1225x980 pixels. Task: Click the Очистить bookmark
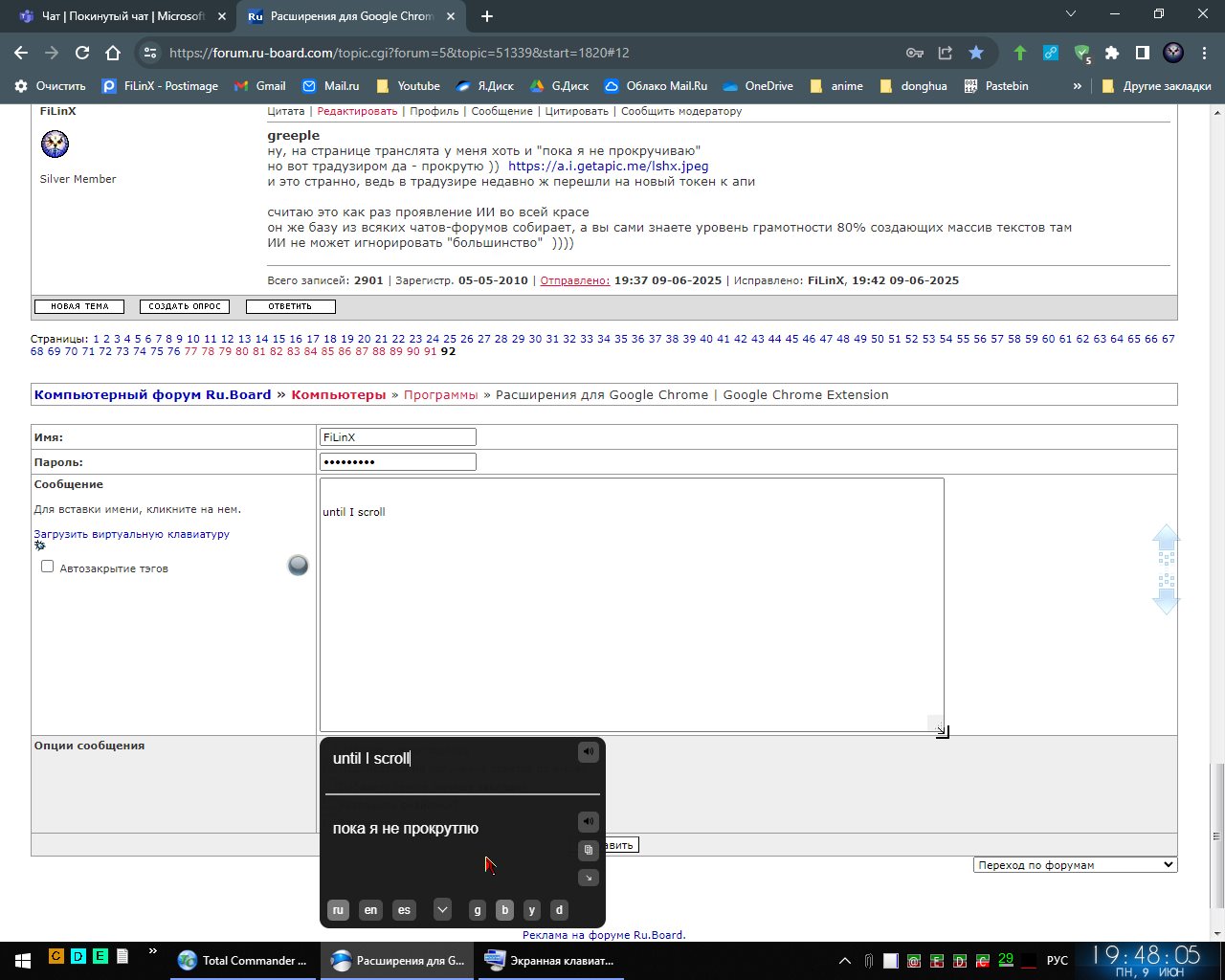[x=50, y=85]
